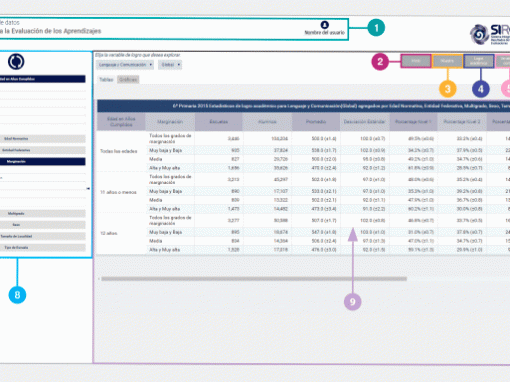This screenshot has height=382, width=510.
Task: Select Tipo de Escuela in the sidebar
Action: click(43, 248)
